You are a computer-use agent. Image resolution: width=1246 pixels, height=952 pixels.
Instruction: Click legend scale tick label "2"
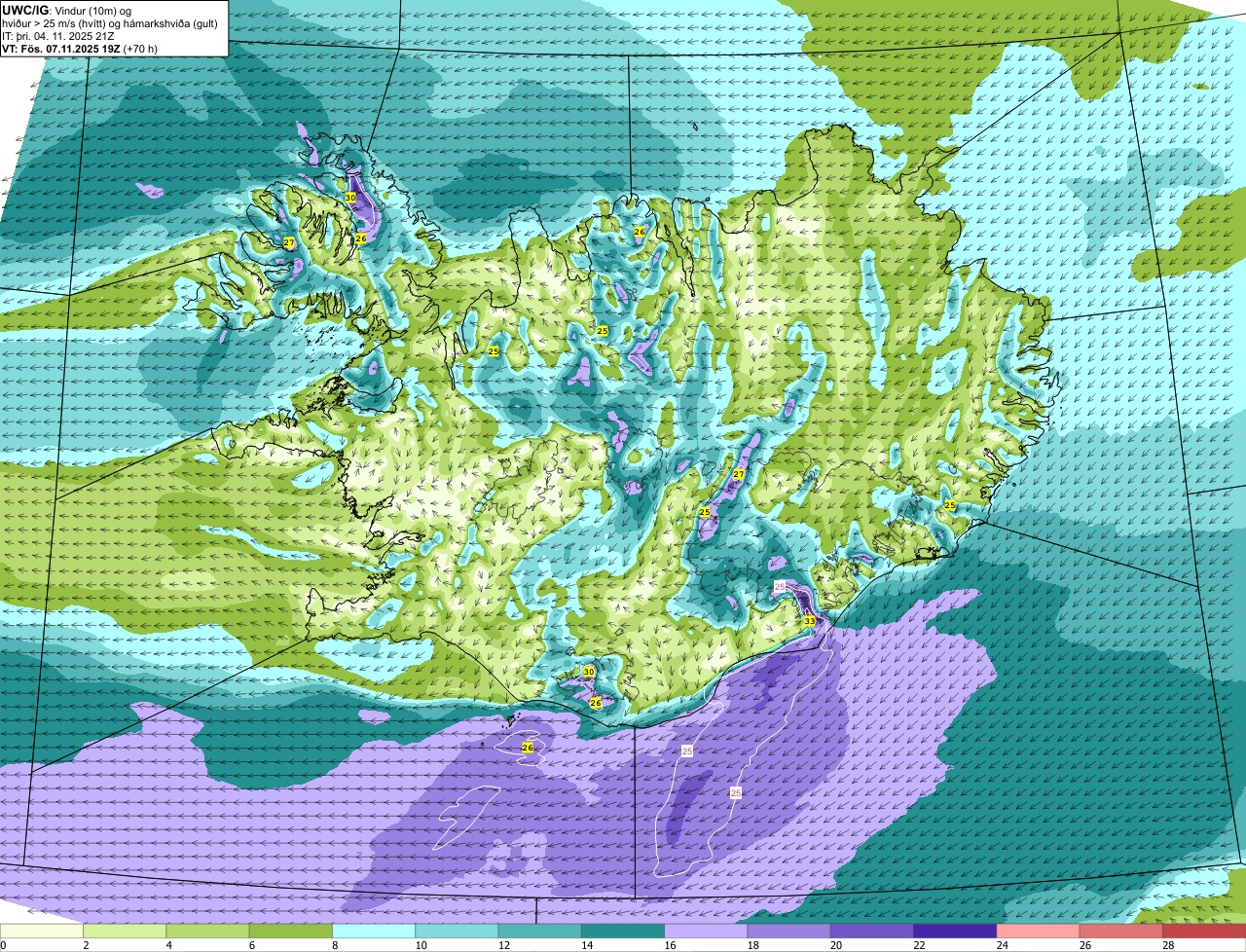87,945
